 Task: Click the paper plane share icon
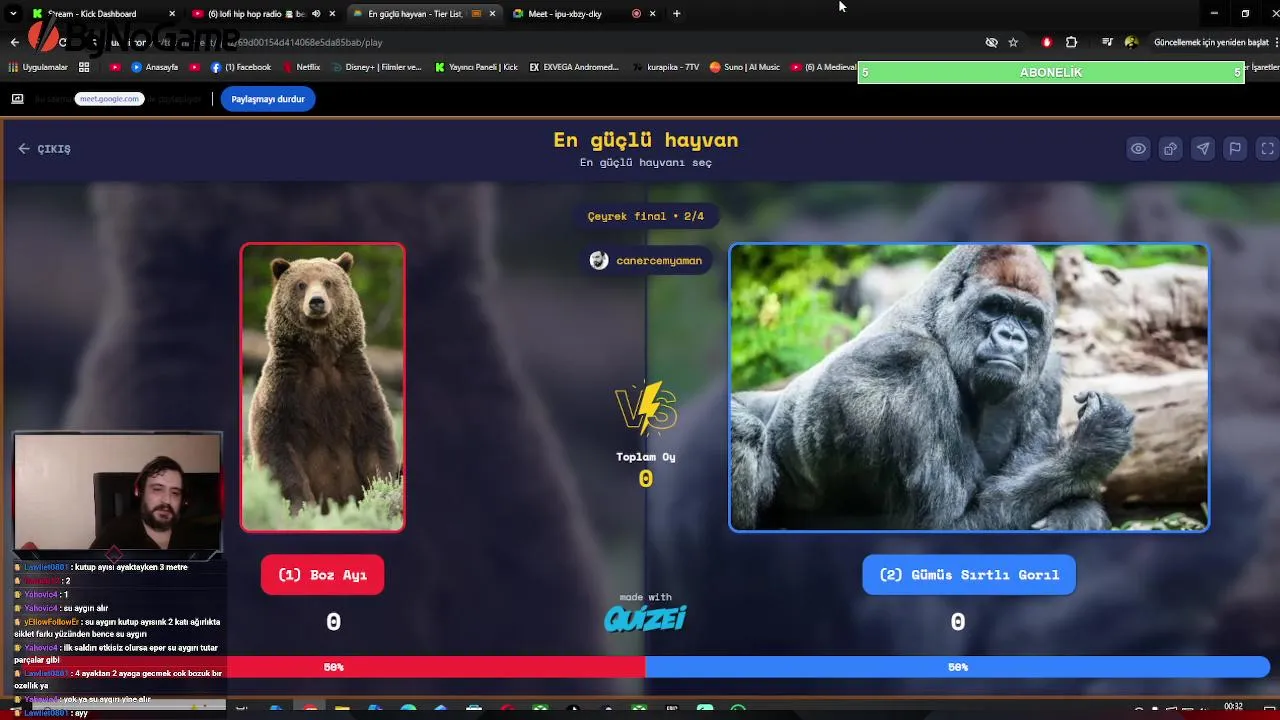(x=1203, y=149)
